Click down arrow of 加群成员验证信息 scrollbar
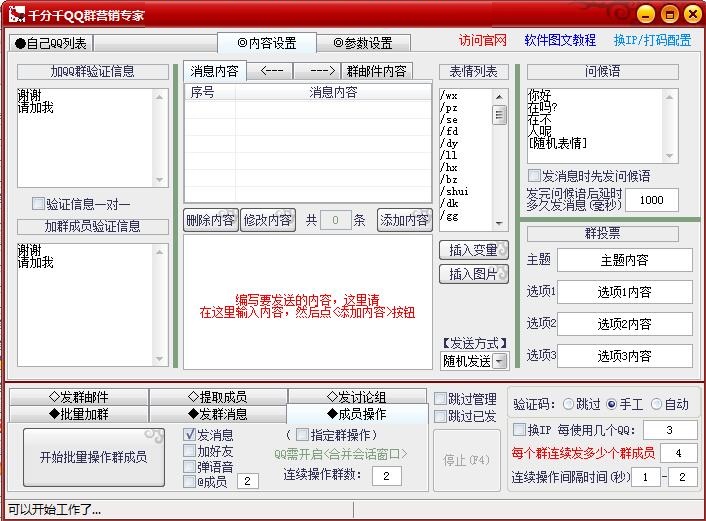 click(159, 359)
